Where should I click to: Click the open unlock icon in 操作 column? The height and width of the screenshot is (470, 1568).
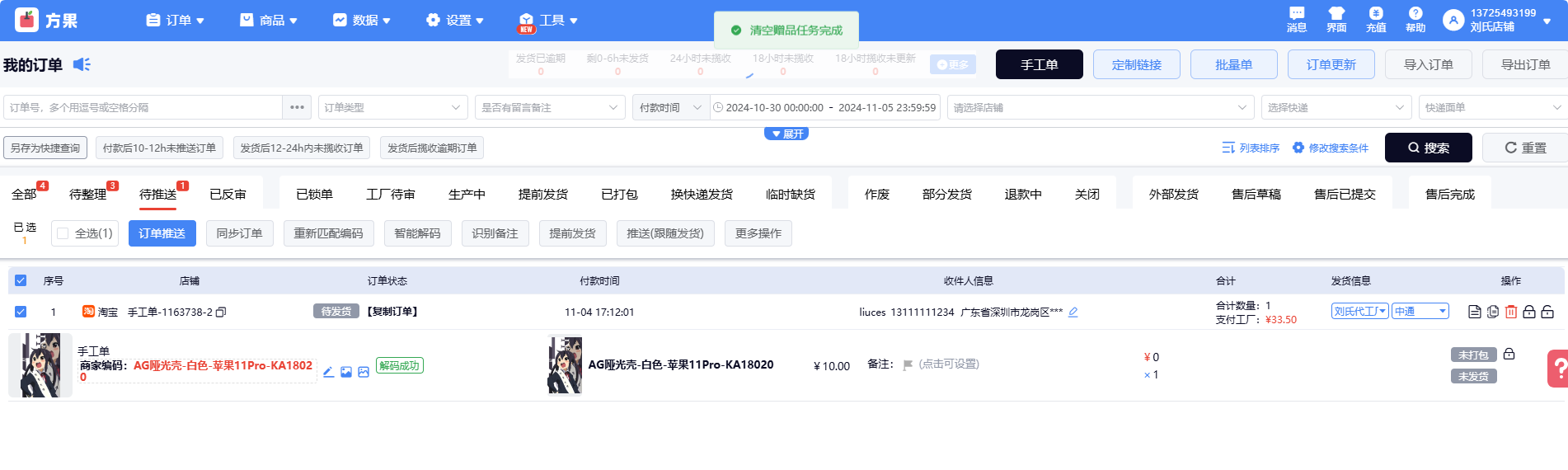point(1547,312)
